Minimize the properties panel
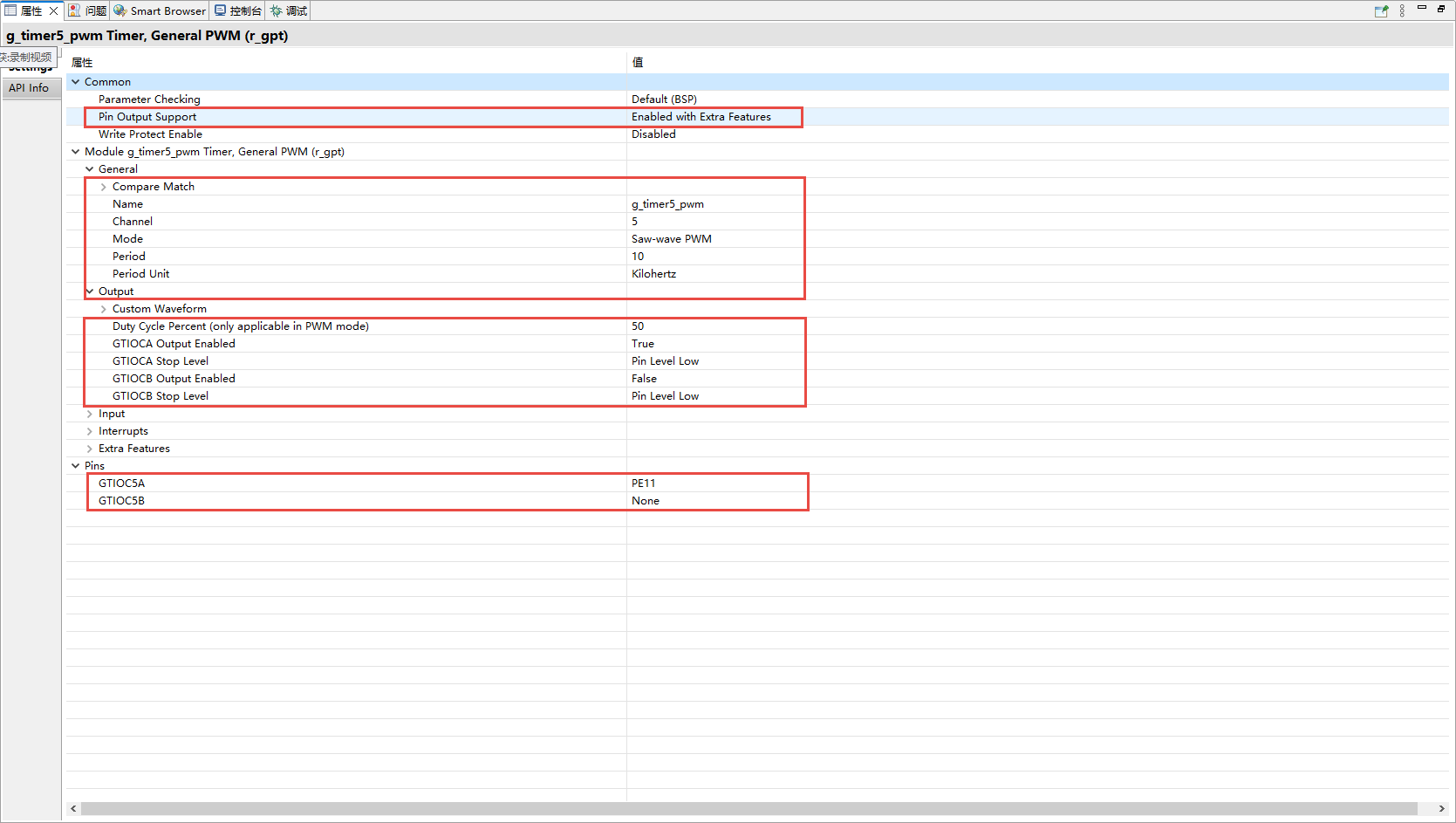The width and height of the screenshot is (1456, 823). pyautogui.click(x=1422, y=8)
